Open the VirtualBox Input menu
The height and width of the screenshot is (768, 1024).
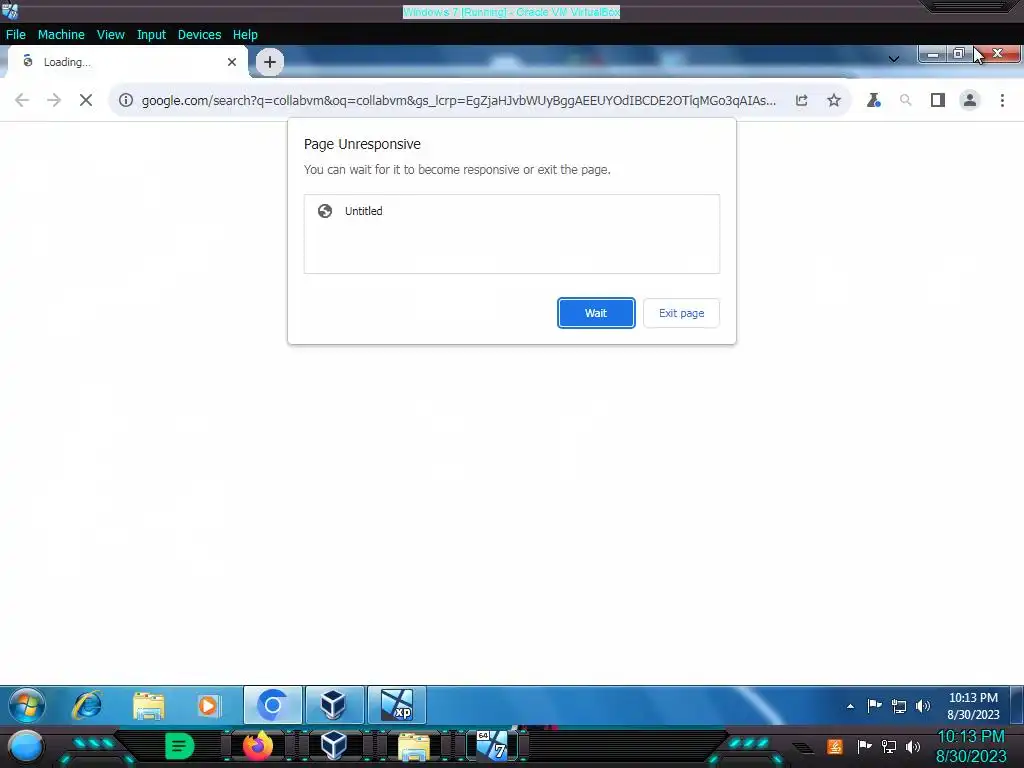click(151, 35)
